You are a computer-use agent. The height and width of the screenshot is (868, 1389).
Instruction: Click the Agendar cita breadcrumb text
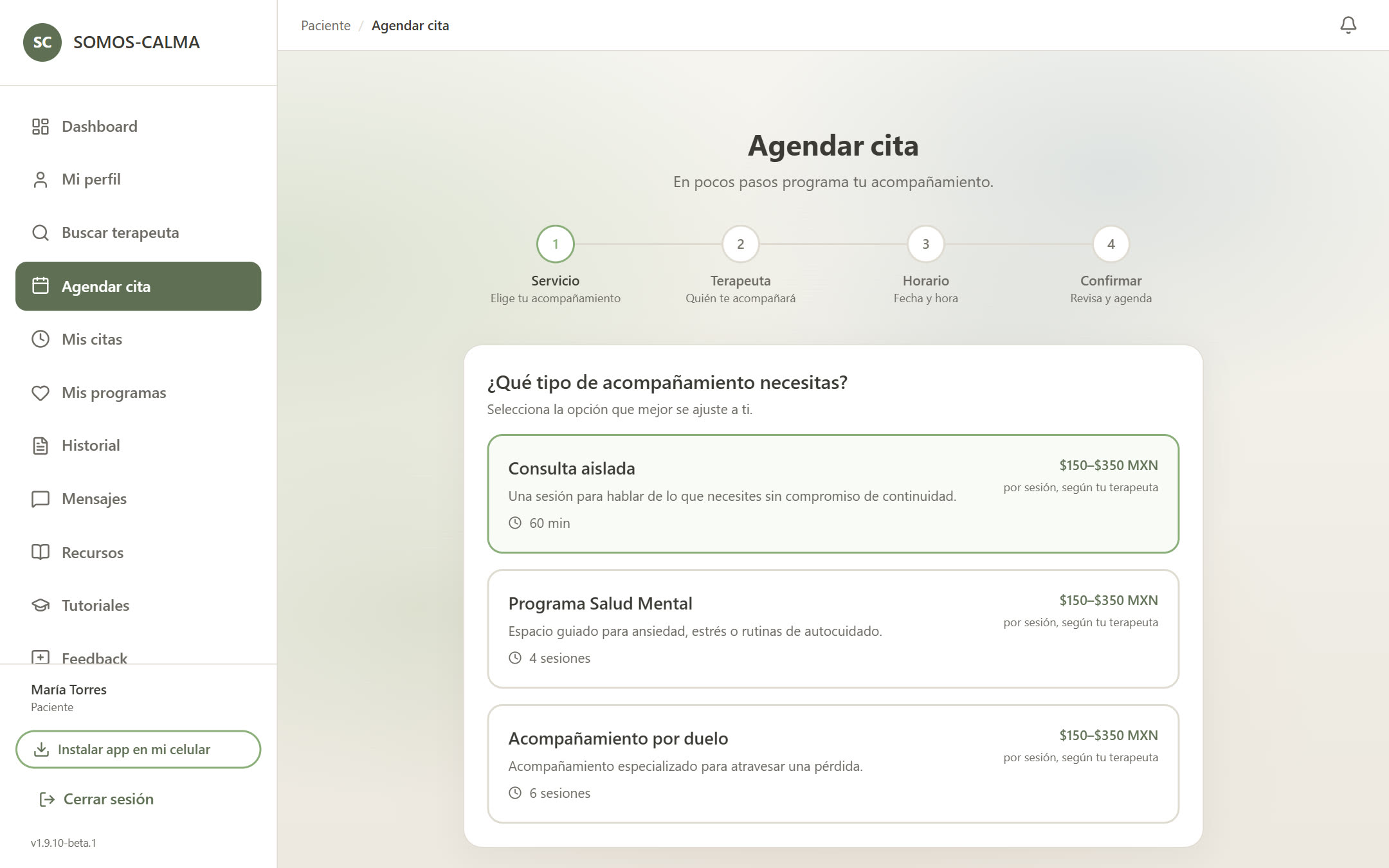point(410,26)
